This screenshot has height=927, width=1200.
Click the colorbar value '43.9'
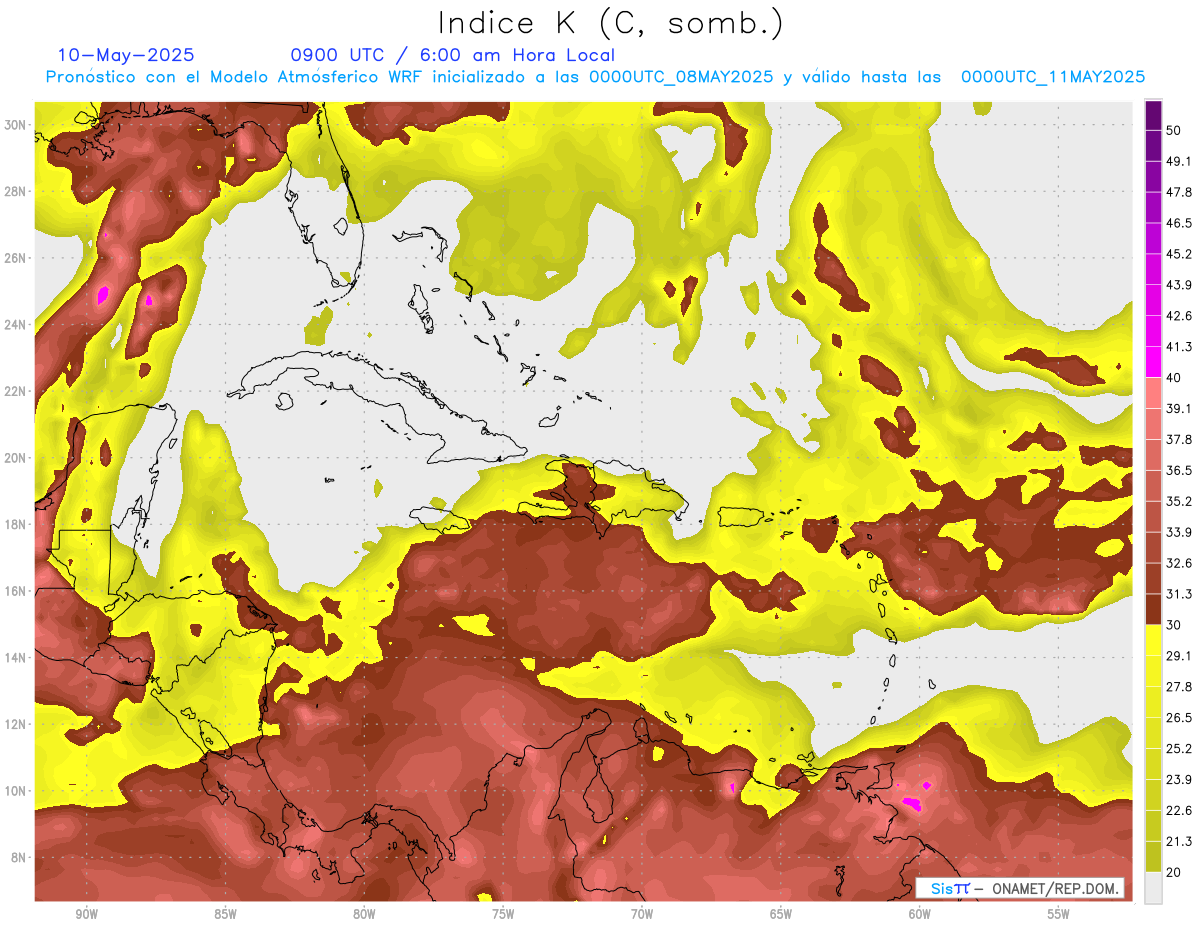(x=1178, y=285)
